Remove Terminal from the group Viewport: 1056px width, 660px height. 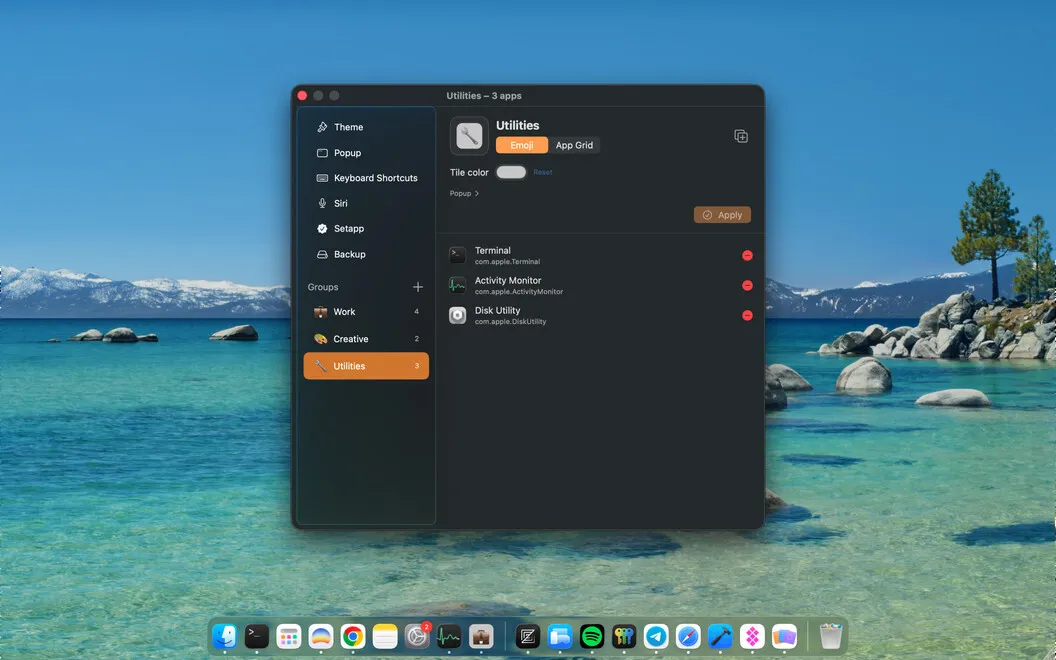(x=747, y=255)
